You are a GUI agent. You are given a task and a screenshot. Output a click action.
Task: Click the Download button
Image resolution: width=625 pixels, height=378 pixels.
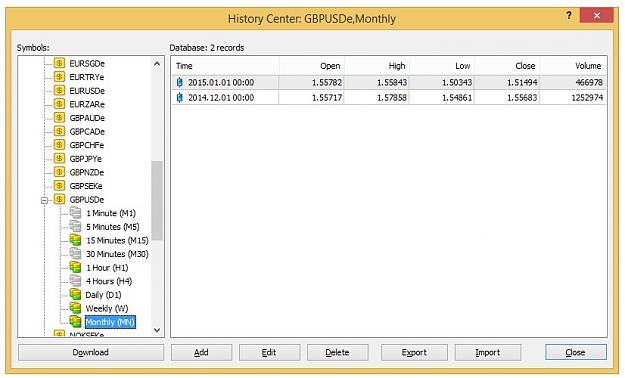click(x=91, y=352)
